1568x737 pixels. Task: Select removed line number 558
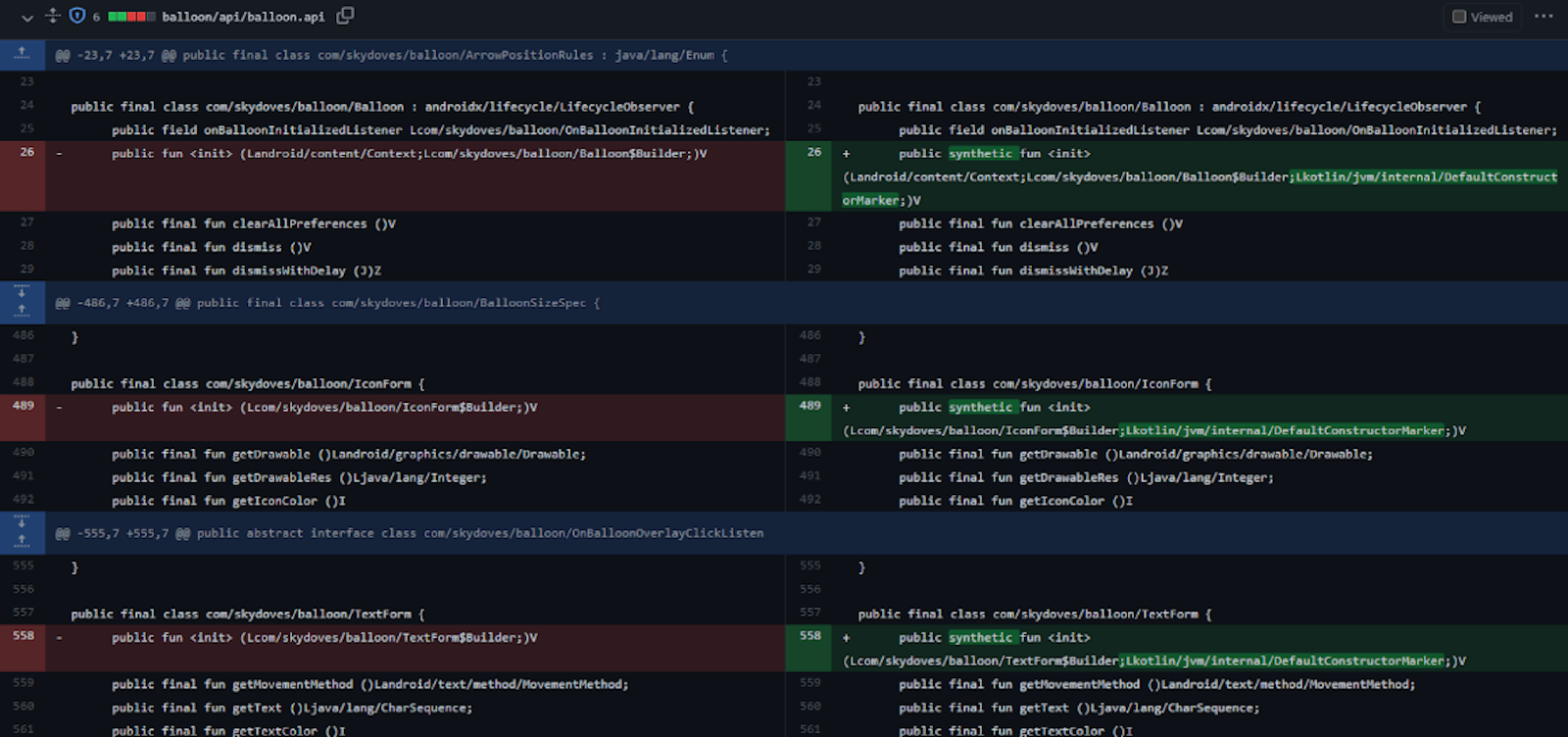point(24,636)
